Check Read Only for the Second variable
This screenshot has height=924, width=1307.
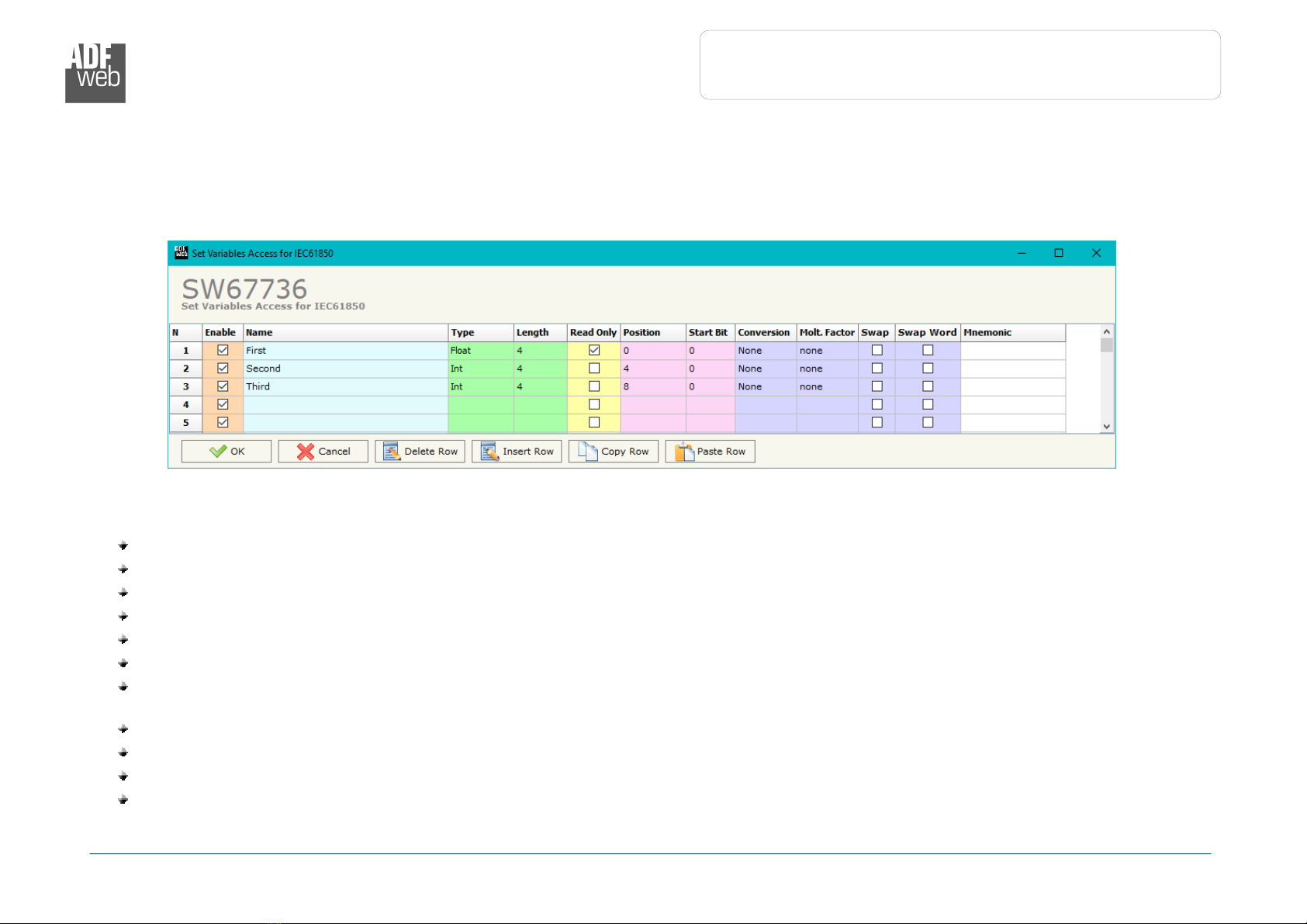(x=594, y=369)
